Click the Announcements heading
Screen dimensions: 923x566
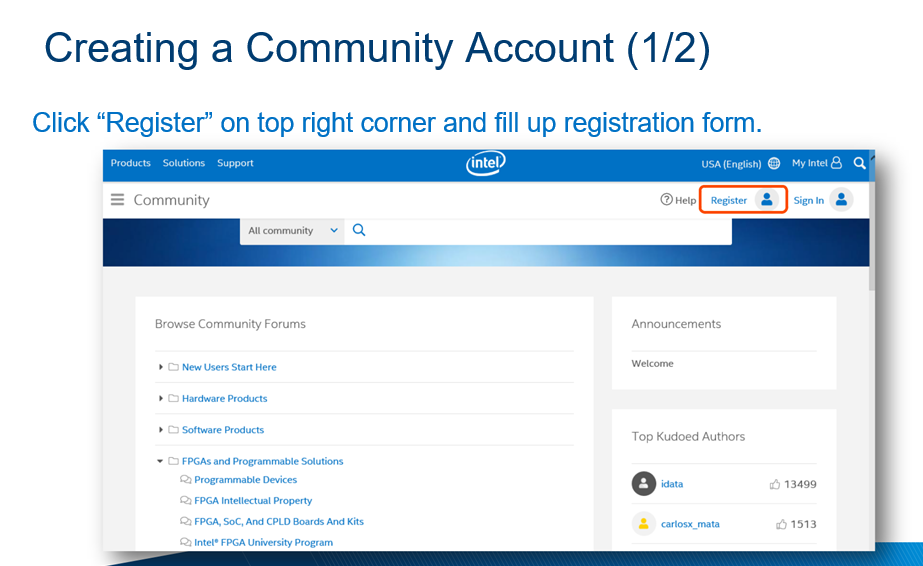676,324
